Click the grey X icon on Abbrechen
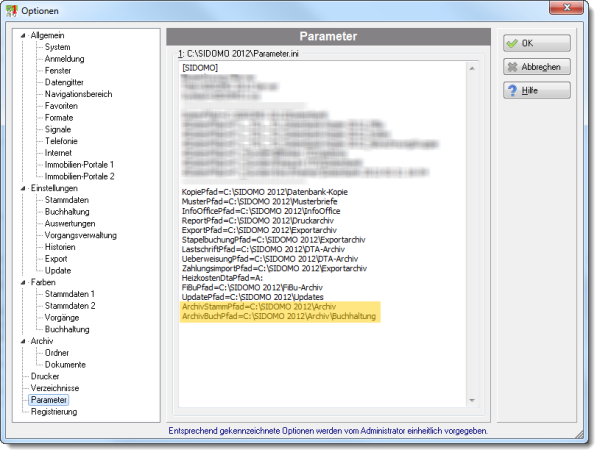This screenshot has width=600, height=455. (512, 67)
